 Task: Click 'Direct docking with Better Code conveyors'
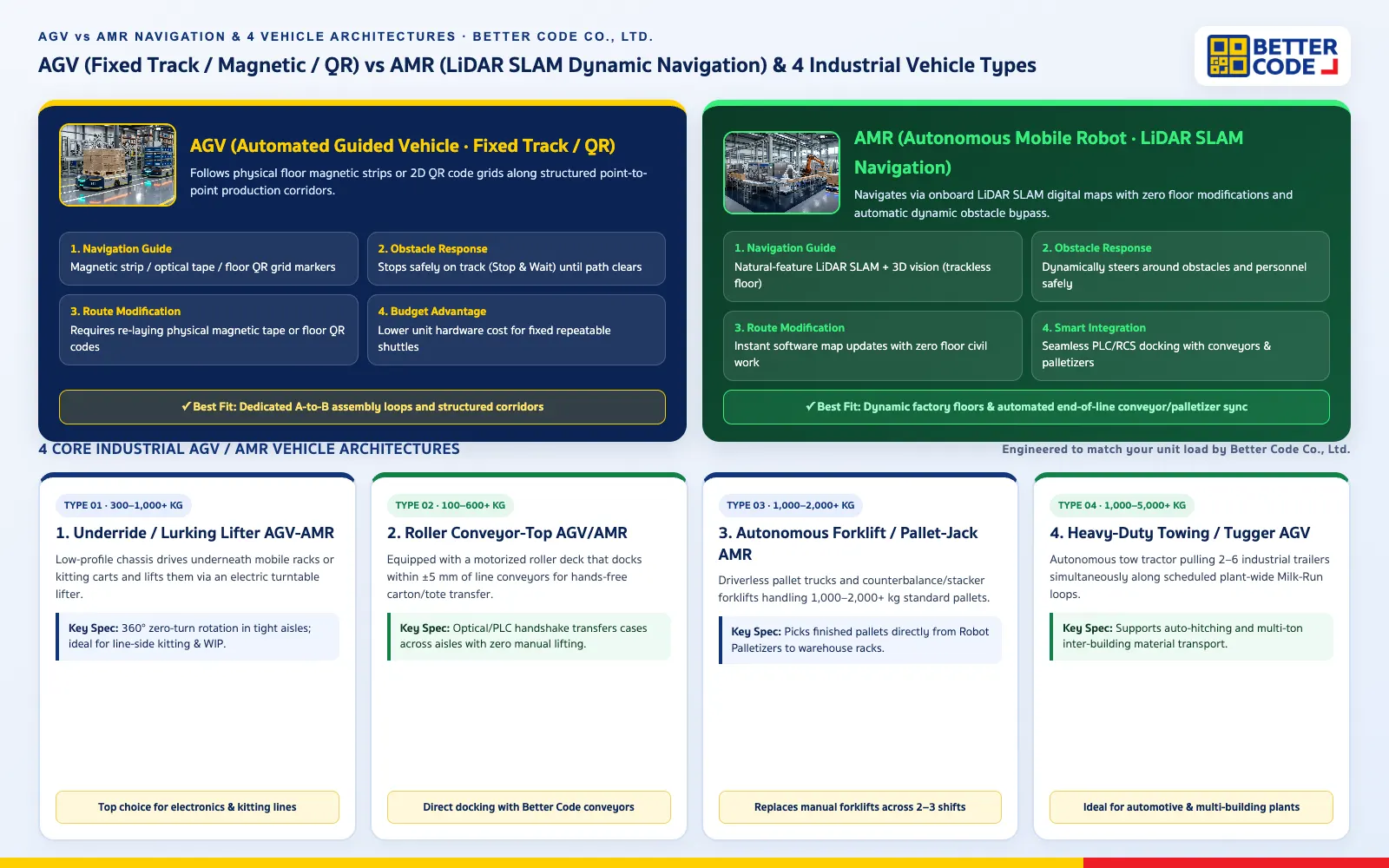(x=529, y=807)
